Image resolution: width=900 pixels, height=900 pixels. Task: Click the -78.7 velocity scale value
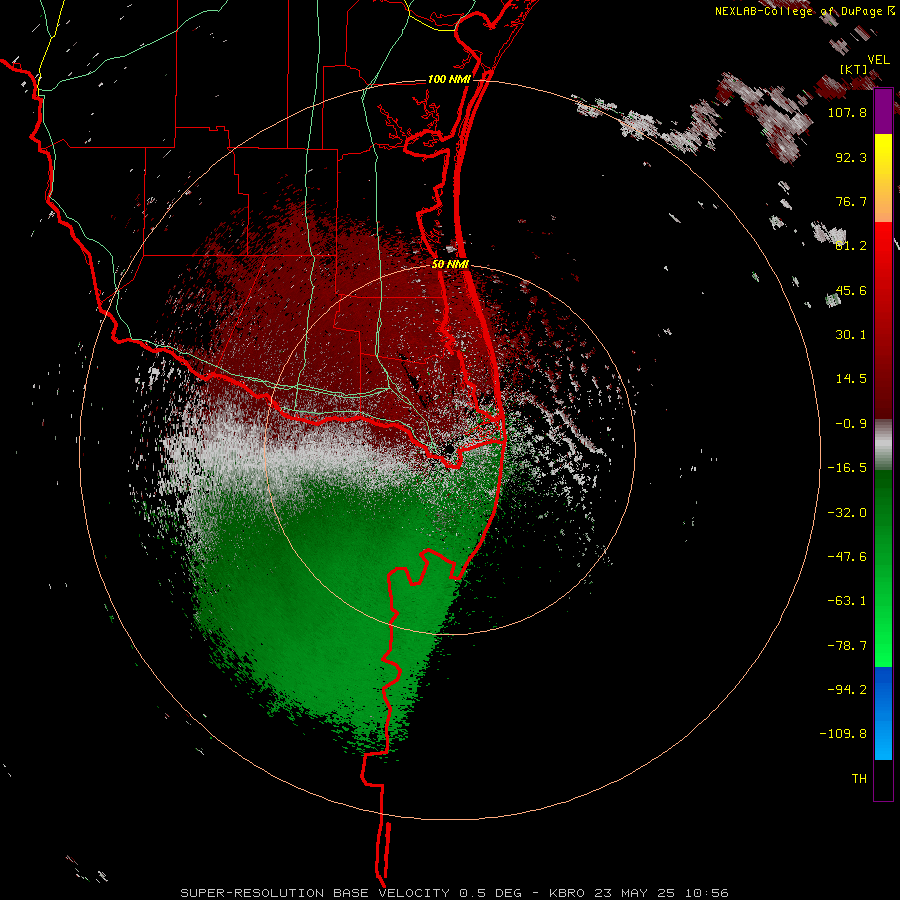(847, 646)
